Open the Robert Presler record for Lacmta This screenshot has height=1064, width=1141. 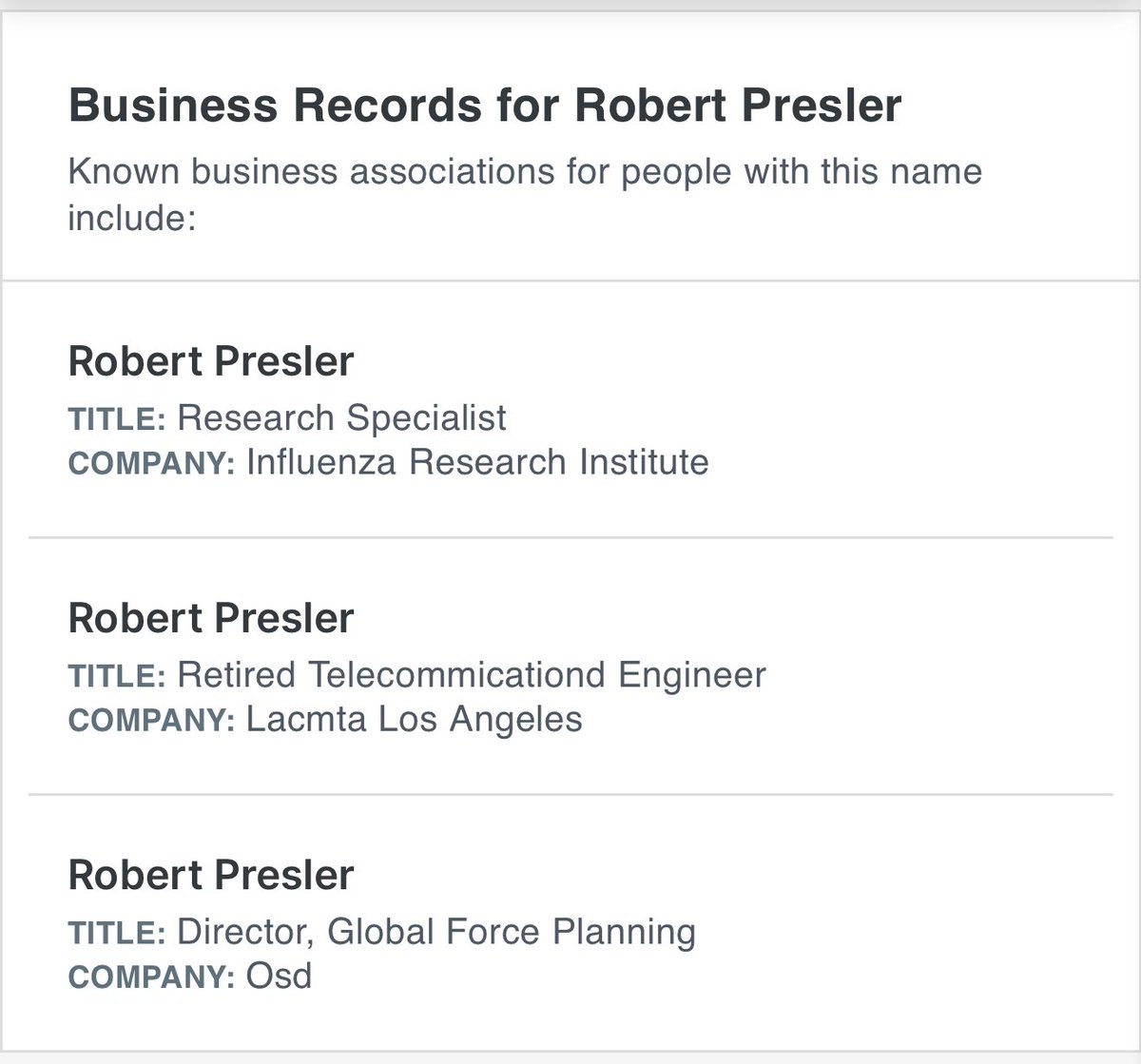(x=211, y=618)
